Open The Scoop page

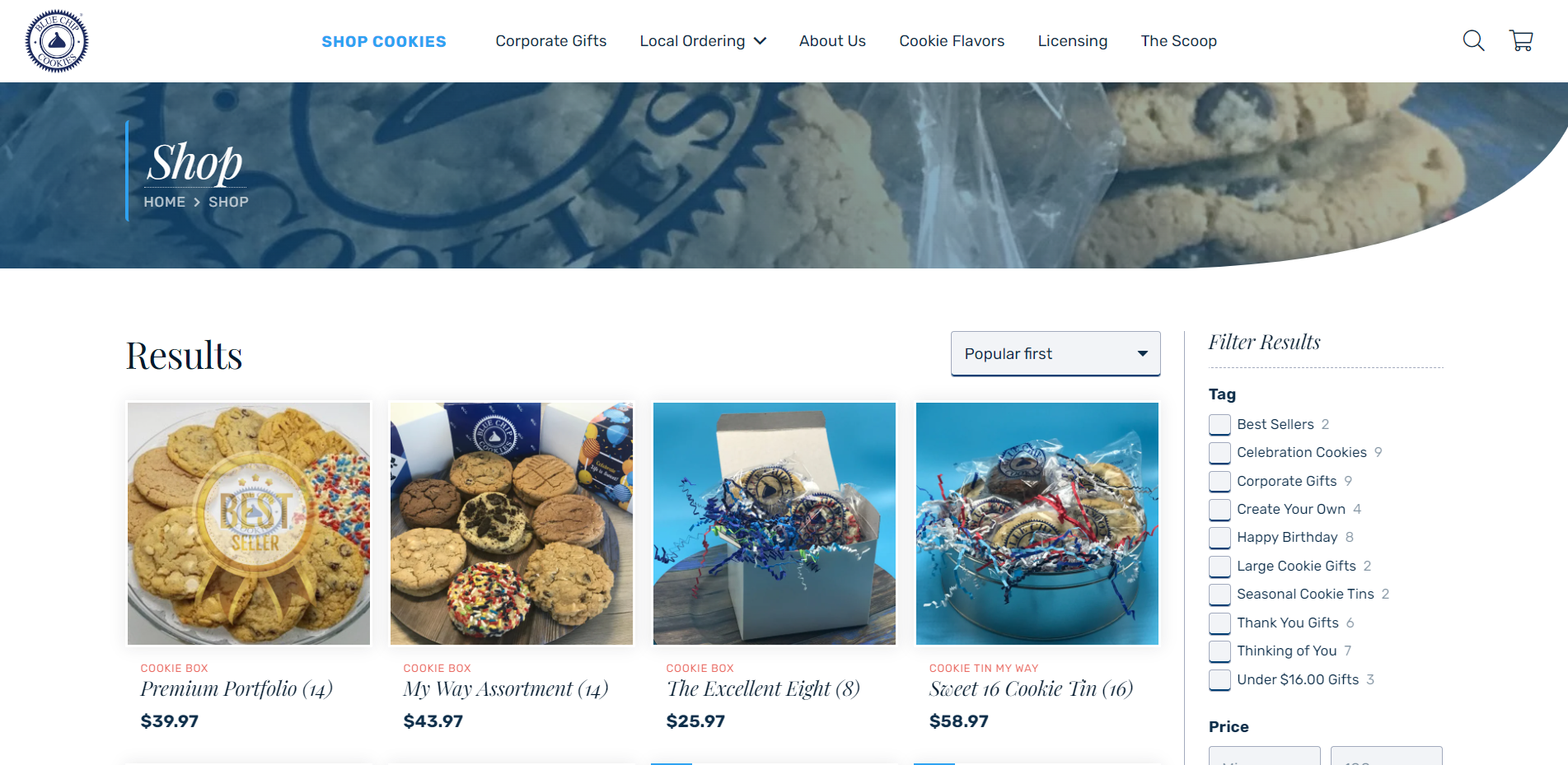tap(1178, 41)
